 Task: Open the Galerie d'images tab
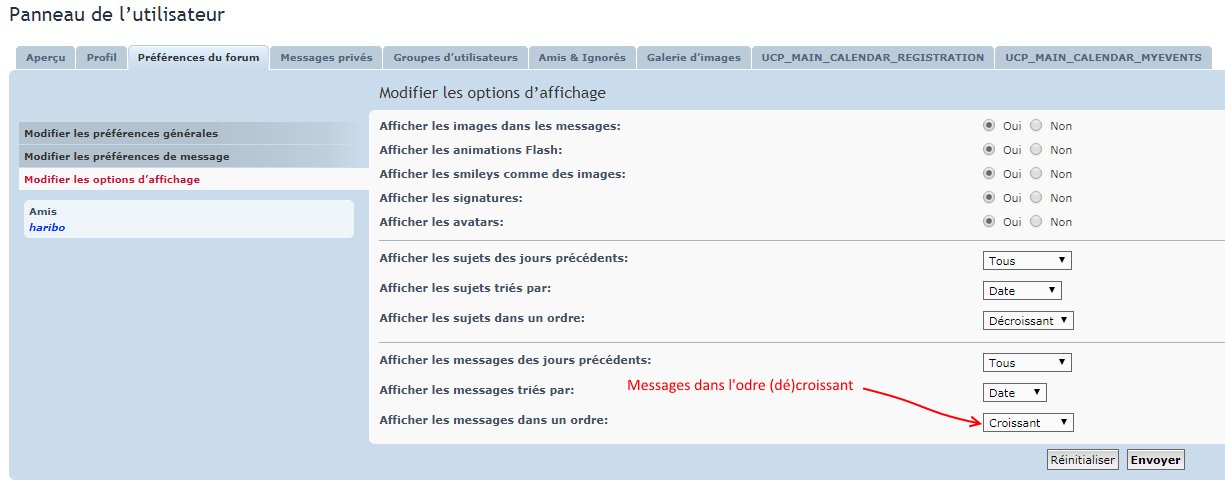pyautogui.click(x=693, y=58)
